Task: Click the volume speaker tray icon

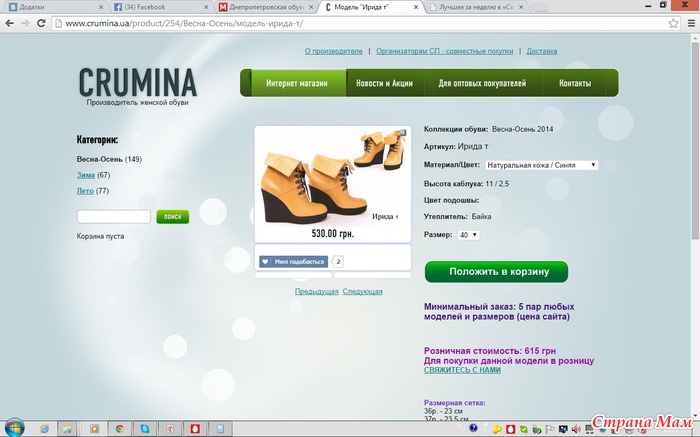Action: coord(575,429)
